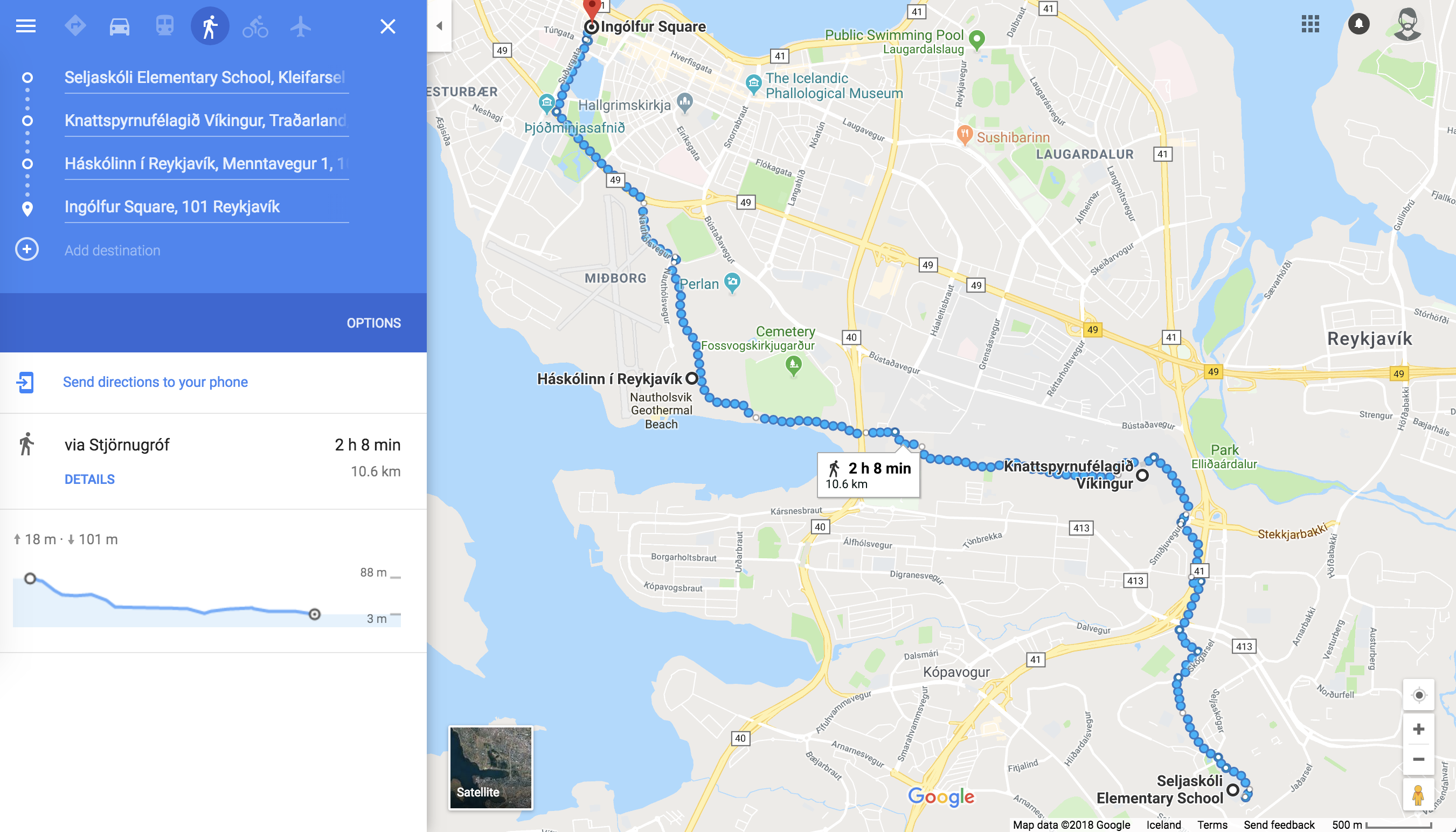Viewport: 1456px width, 832px height.
Task: Click the show your location button
Action: [x=1418, y=695]
